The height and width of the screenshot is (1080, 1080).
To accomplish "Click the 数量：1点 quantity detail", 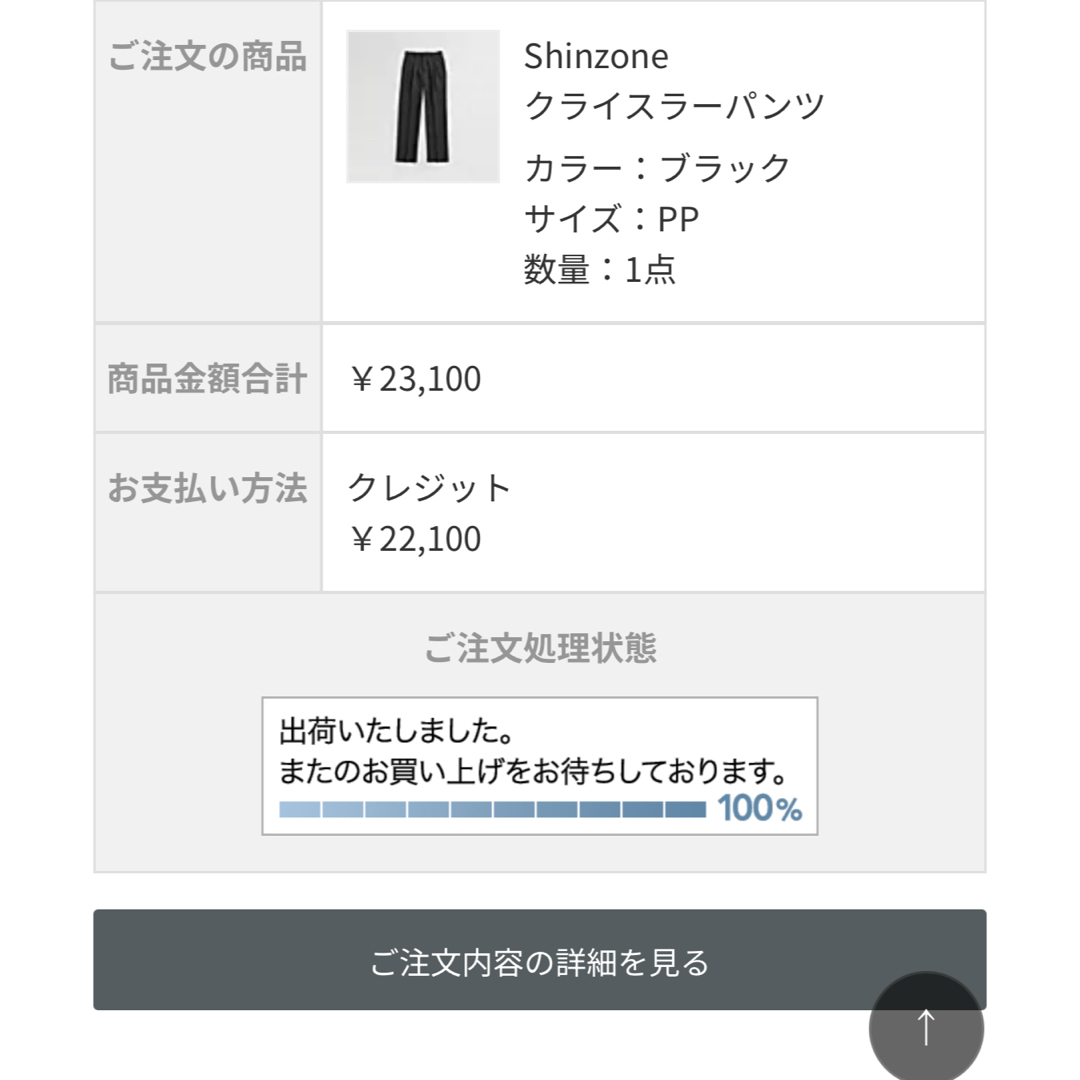I will coord(599,269).
